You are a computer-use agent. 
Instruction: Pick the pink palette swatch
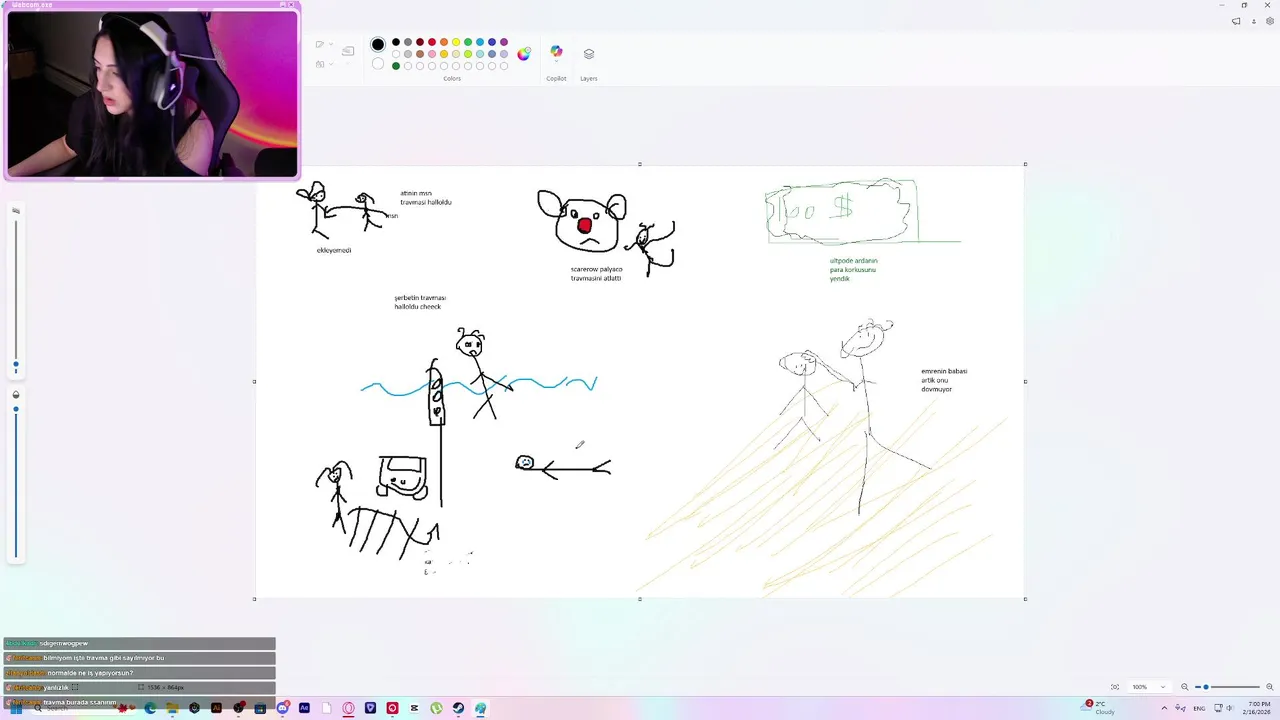pos(432,54)
